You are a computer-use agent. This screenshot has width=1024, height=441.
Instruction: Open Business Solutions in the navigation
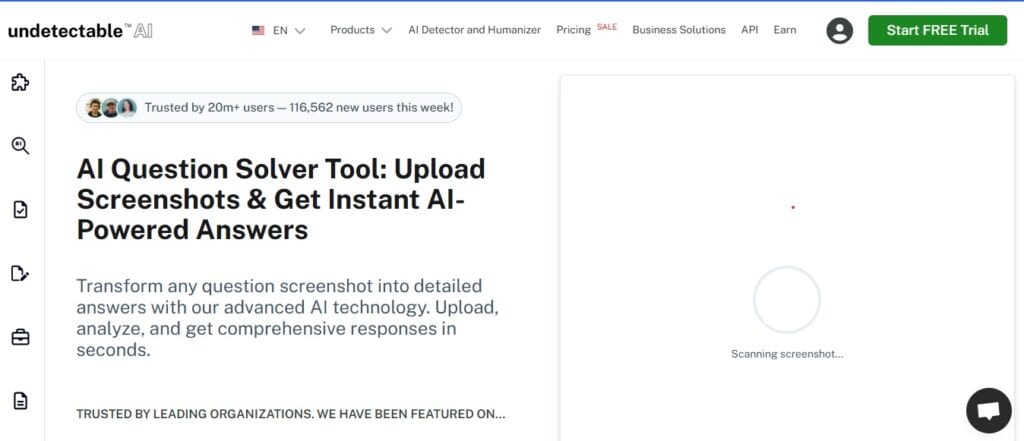679,30
